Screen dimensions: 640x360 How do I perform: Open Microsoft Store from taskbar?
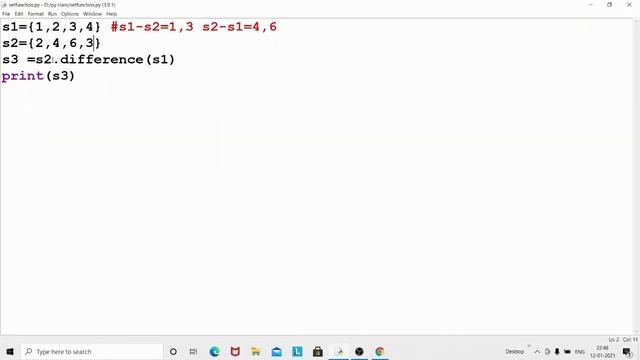pos(318,351)
